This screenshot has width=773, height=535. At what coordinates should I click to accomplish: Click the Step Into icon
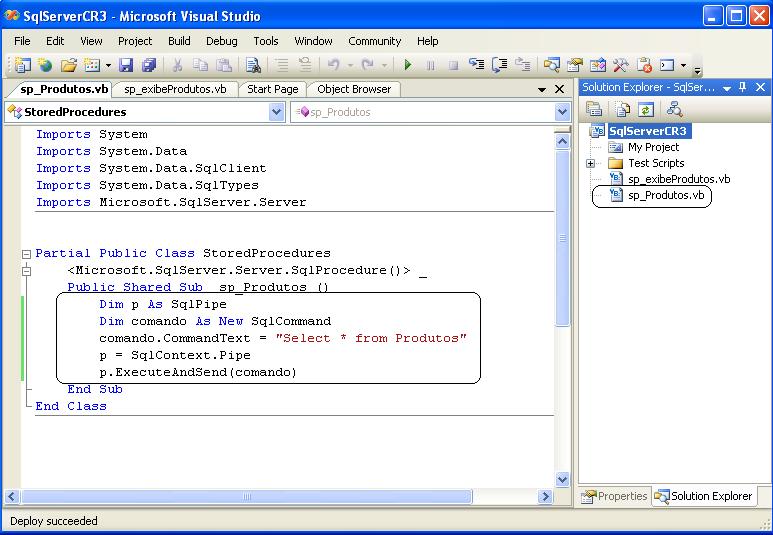point(476,65)
